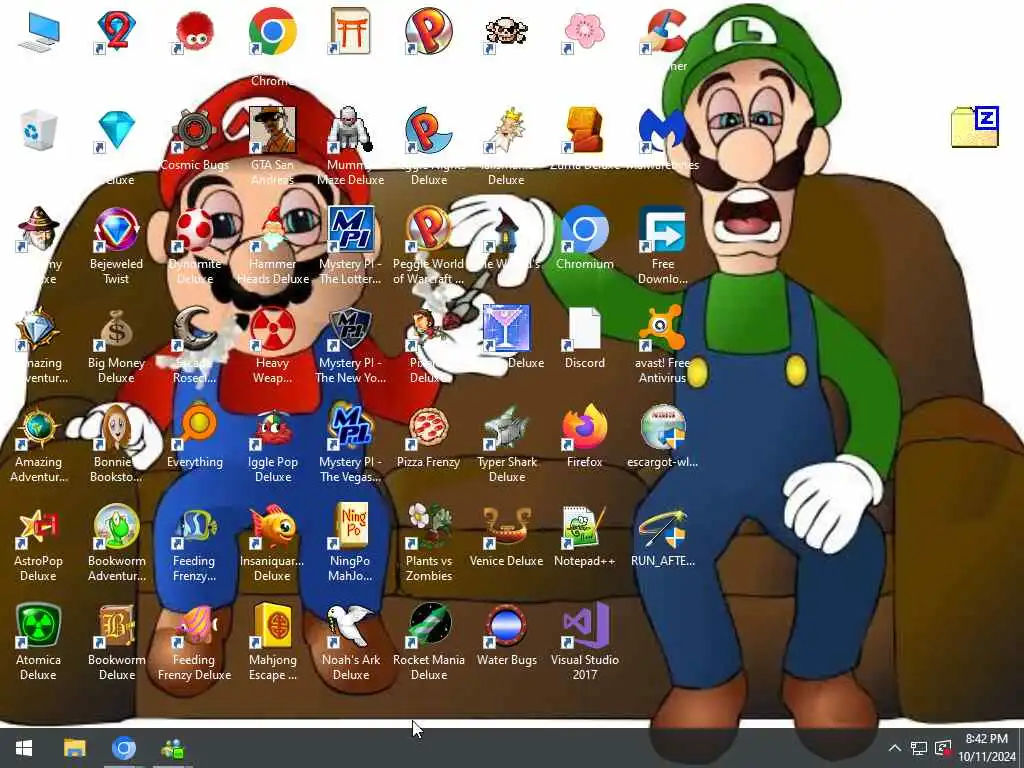This screenshot has height=768, width=1024.
Task: Open Mahjong Escape shortcut
Action: coord(272,626)
